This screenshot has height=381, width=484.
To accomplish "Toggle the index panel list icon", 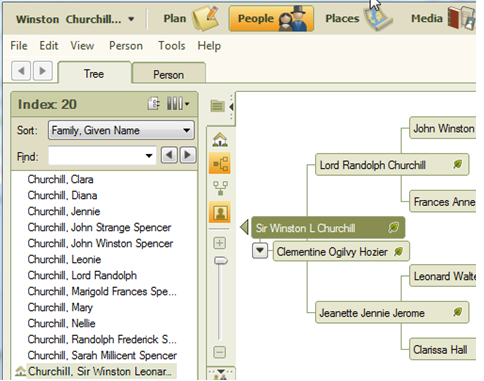I will [x=217, y=107].
